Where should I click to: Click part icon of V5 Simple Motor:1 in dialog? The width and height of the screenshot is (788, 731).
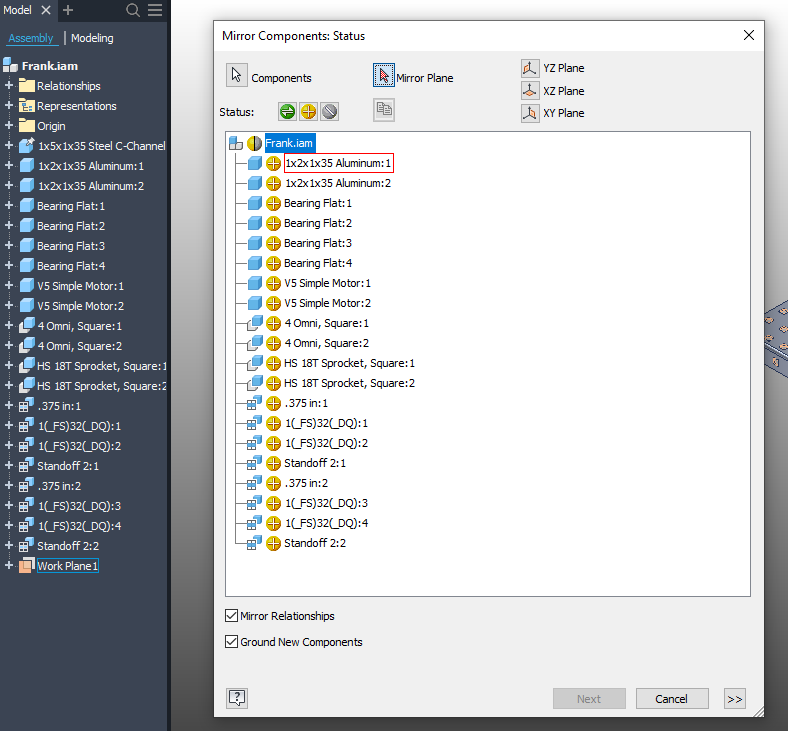tap(255, 283)
